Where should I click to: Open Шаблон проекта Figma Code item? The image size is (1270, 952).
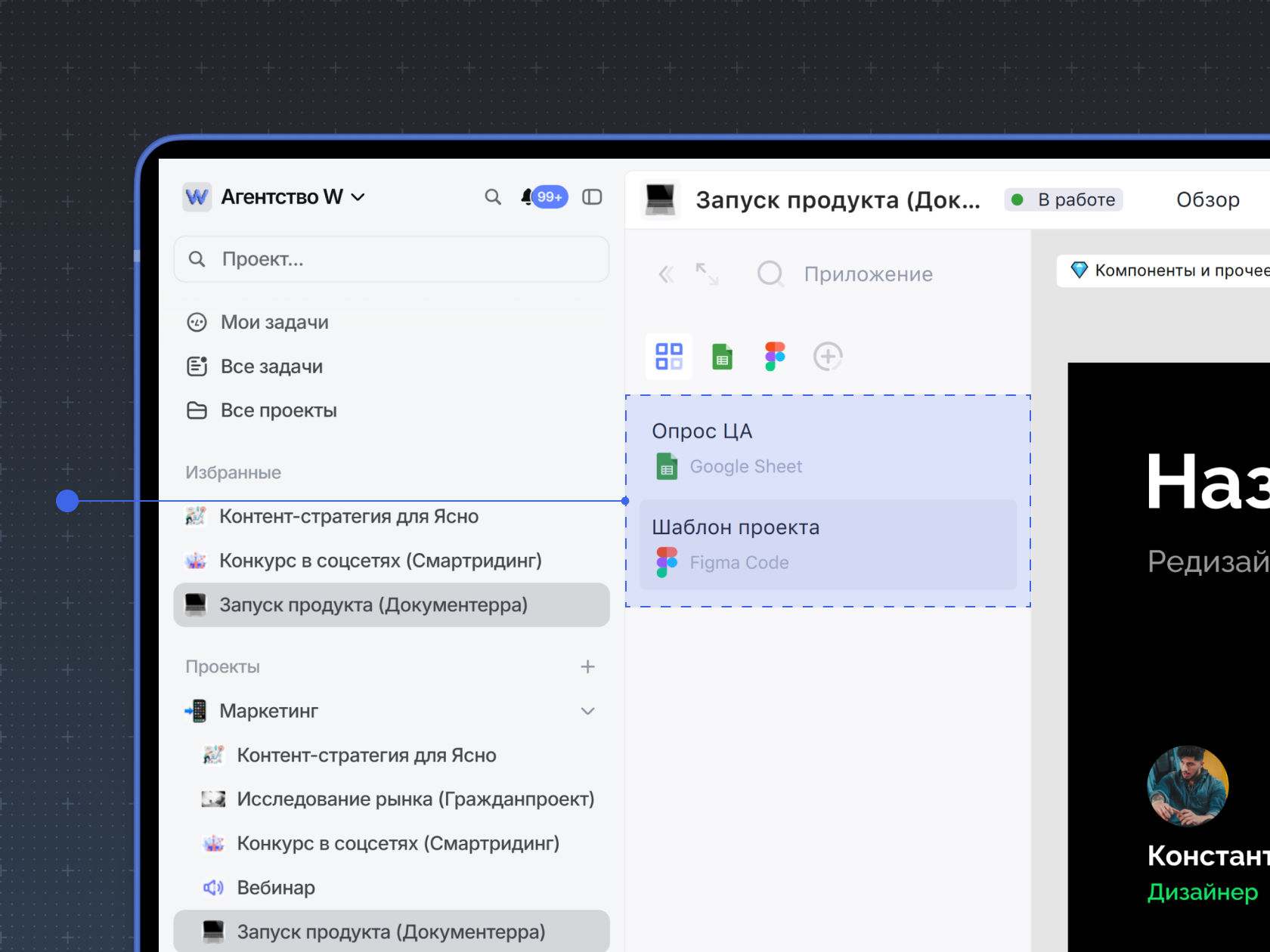828,545
